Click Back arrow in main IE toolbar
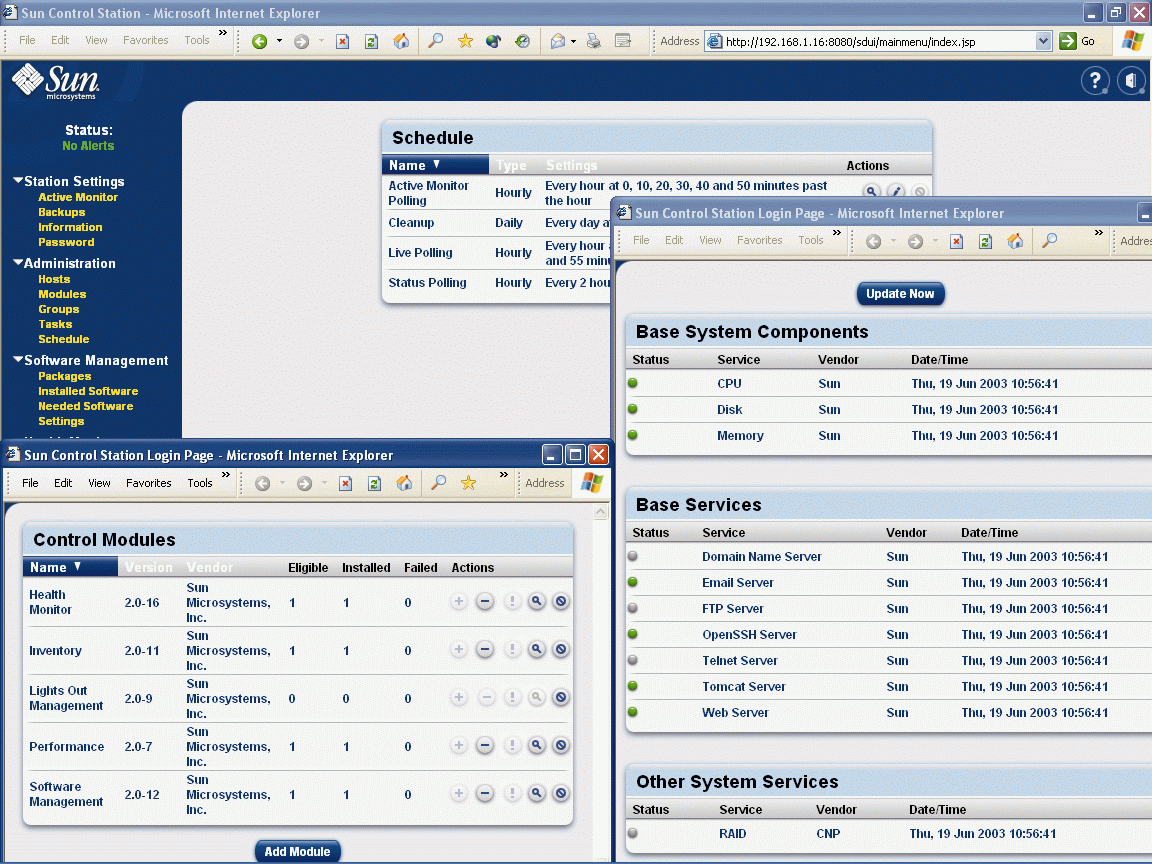This screenshot has height=864, width=1152. click(259, 42)
